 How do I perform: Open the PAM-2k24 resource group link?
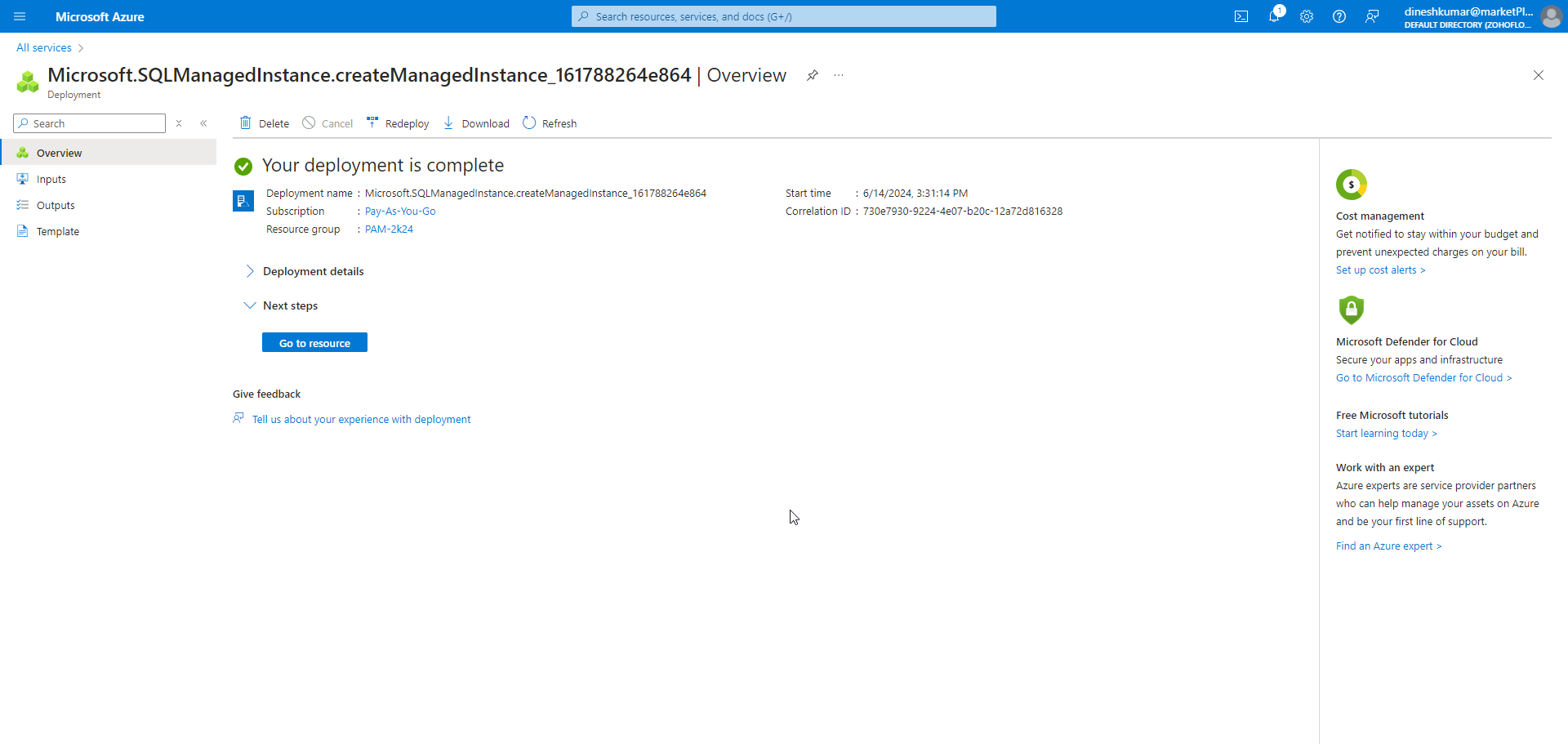[389, 229]
